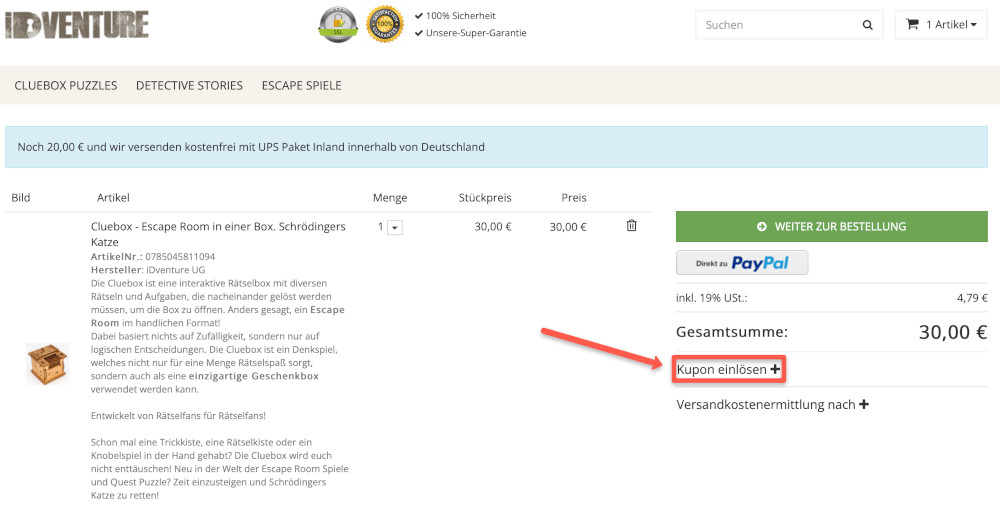Click the Hersteller iDventure UG text
This screenshot has height=510, width=1000.
(x=148, y=270)
